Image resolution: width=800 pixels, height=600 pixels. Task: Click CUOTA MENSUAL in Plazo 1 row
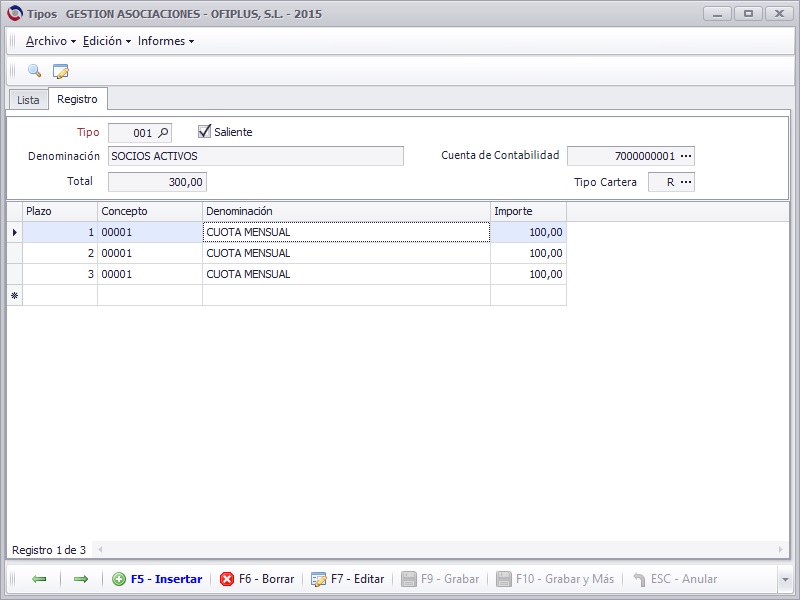click(x=346, y=232)
